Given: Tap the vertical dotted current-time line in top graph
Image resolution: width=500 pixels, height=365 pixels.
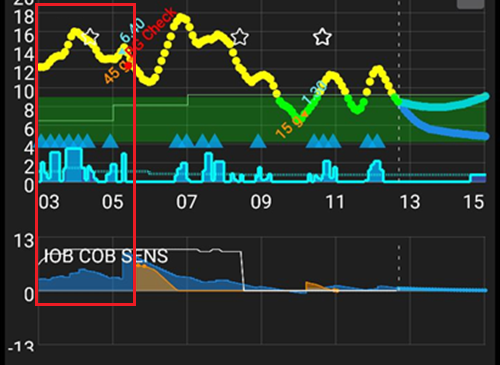Looking at the screenshot, I should click(399, 92).
